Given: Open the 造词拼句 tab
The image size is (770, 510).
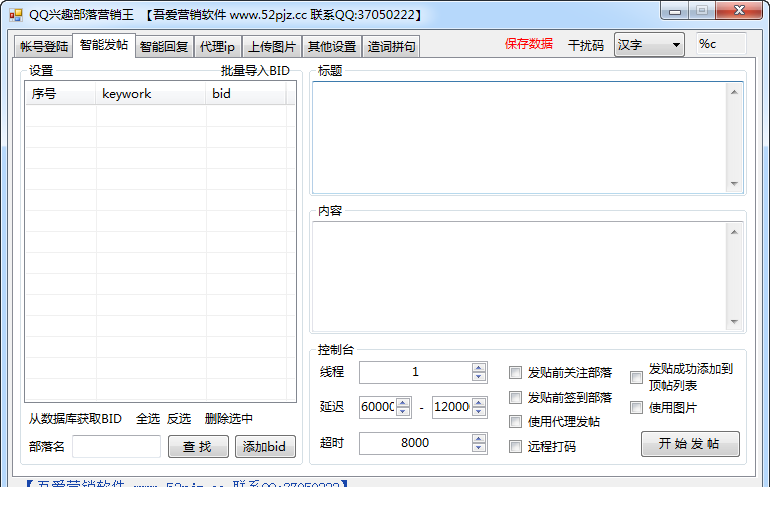Looking at the screenshot, I should tap(391, 47).
